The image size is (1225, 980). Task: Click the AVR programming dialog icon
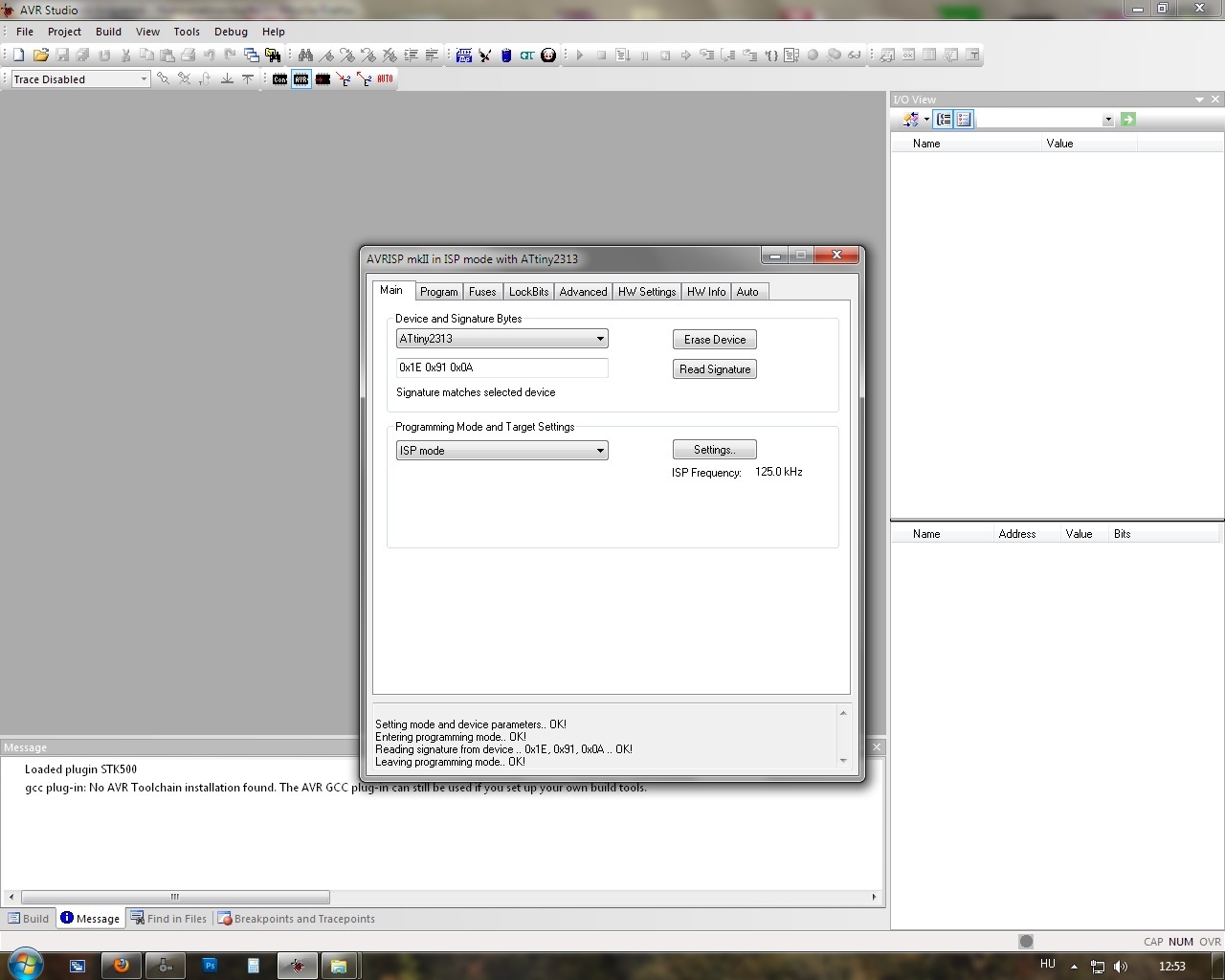click(x=301, y=79)
